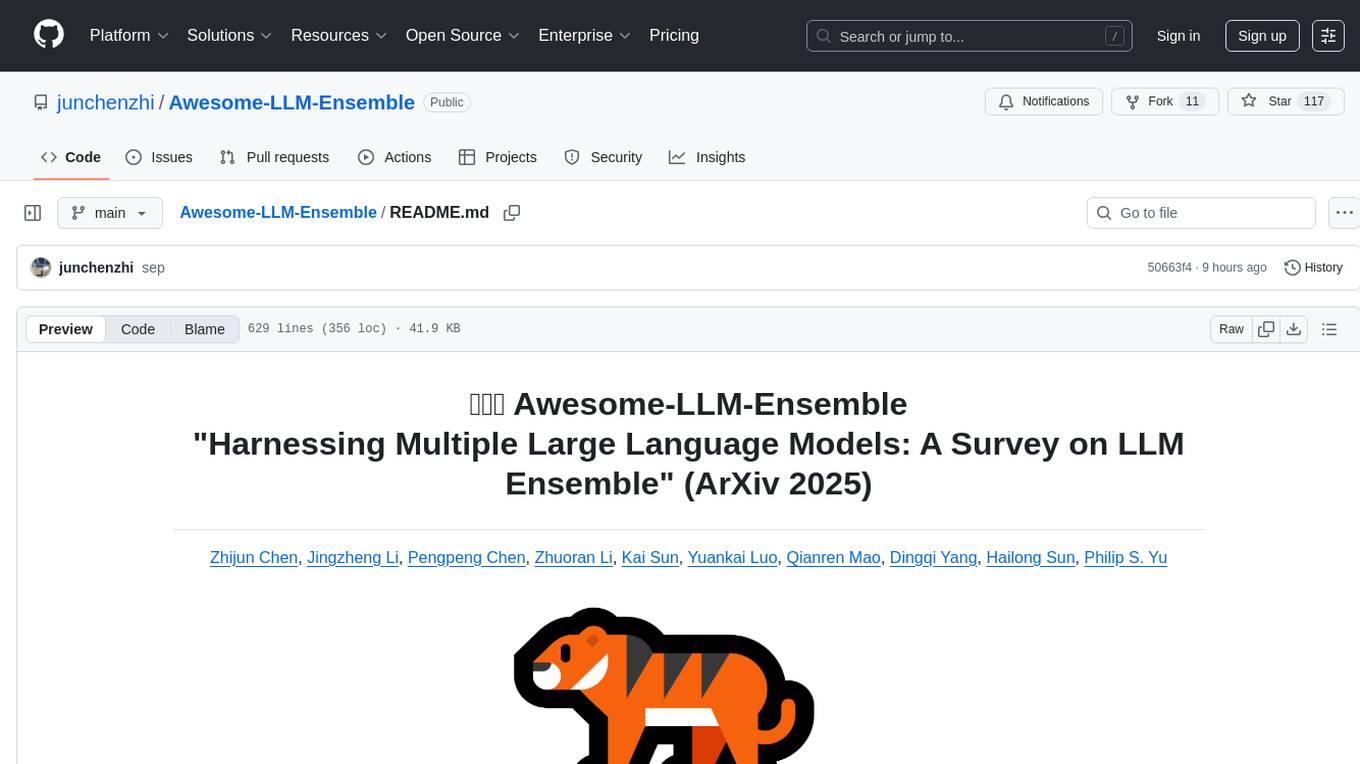Screen dimensions: 1360x764
Task: Open the Qianren Mao author link
Action: [x=834, y=557]
